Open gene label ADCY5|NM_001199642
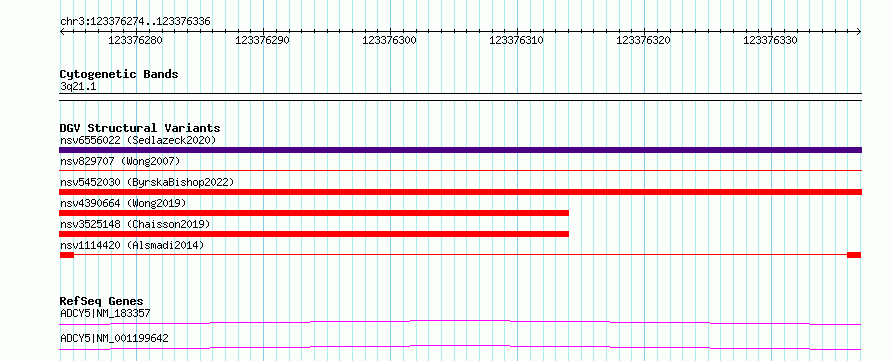Image resolution: width=890 pixels, height=361 pixels. [114, 338]
